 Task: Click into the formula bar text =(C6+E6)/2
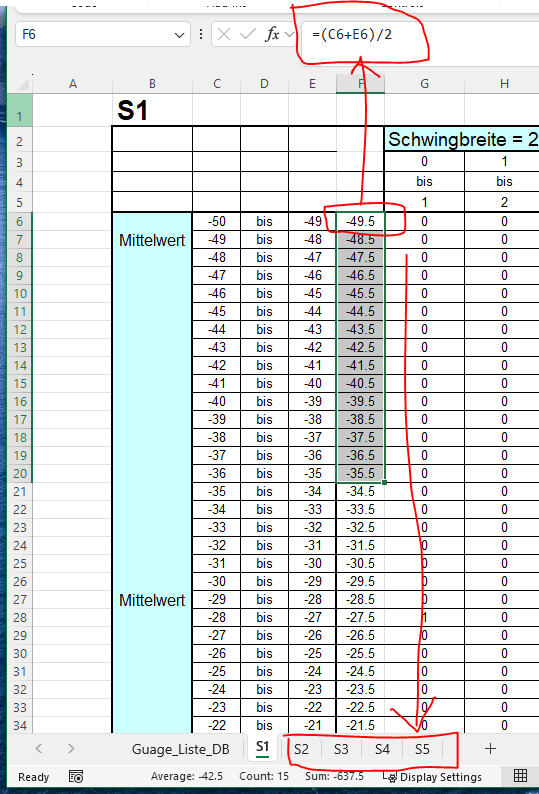pos(352,35)
